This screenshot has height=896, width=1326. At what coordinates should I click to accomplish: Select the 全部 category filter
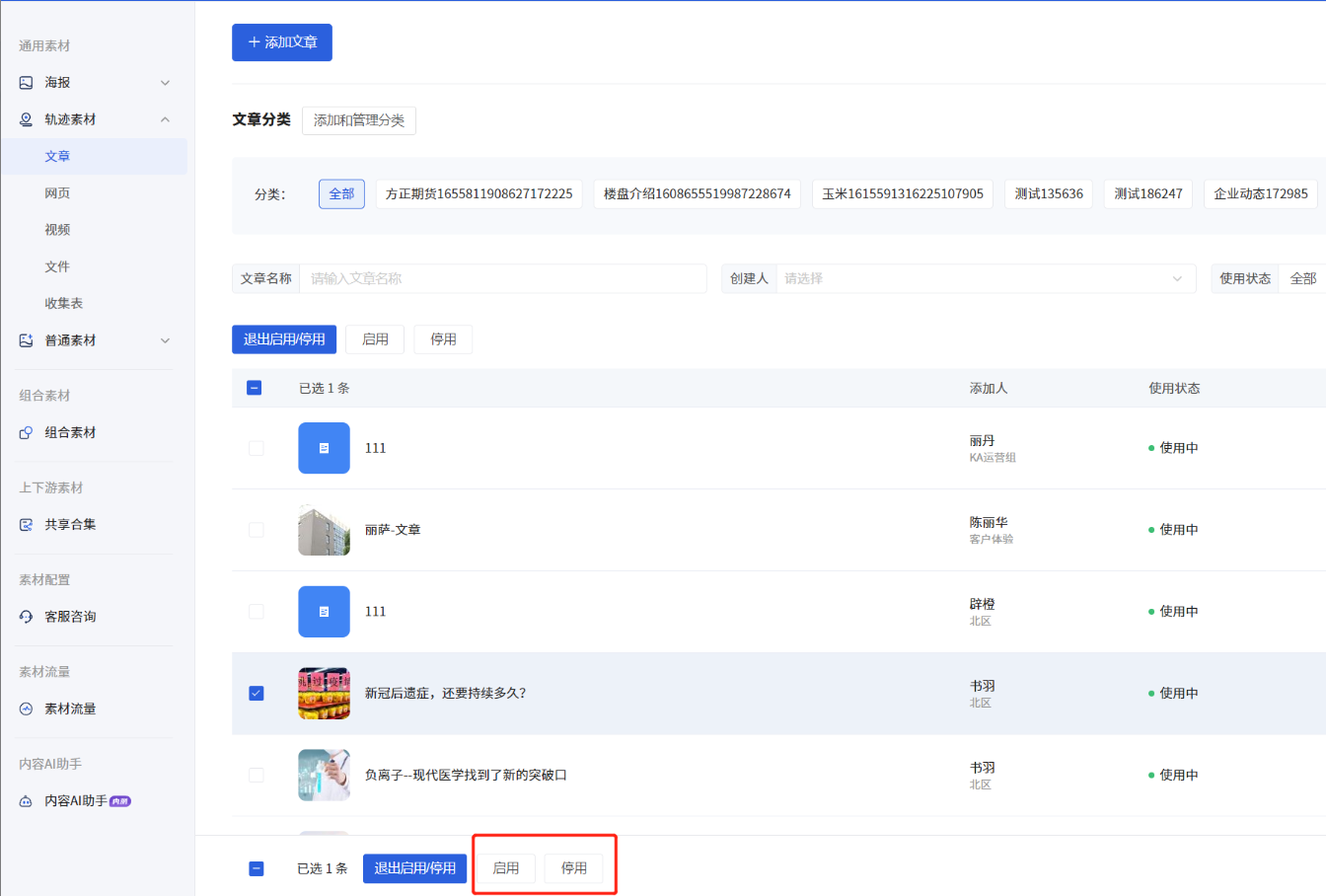(341, 193)
